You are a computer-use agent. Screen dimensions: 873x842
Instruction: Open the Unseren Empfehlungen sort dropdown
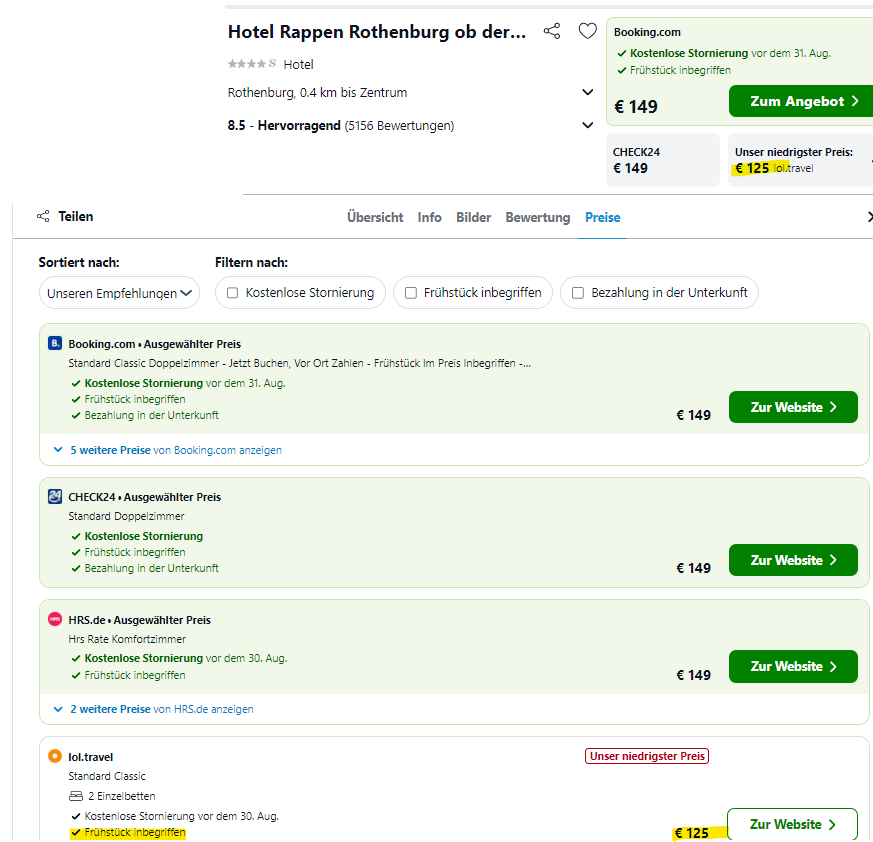[119, 293]
